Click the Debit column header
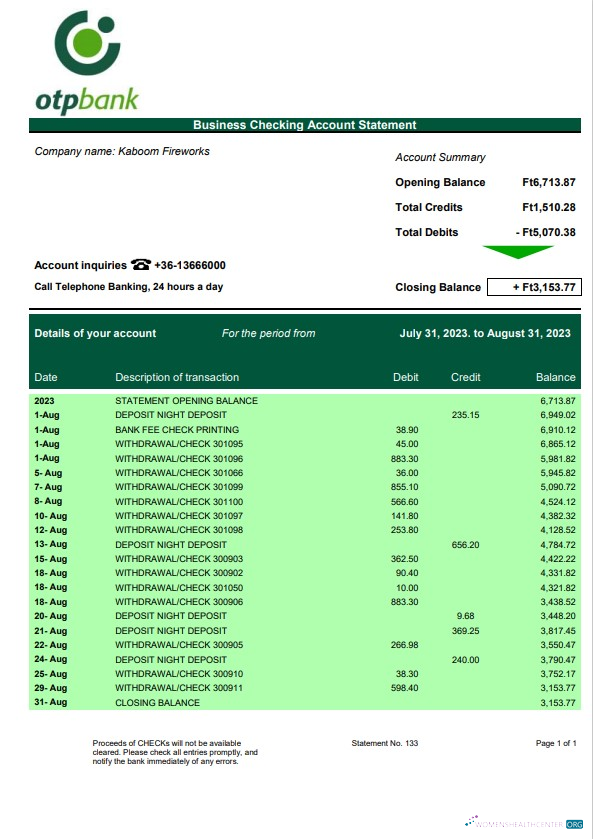Viewport: 593px width, 839px height. click(406, 377)
